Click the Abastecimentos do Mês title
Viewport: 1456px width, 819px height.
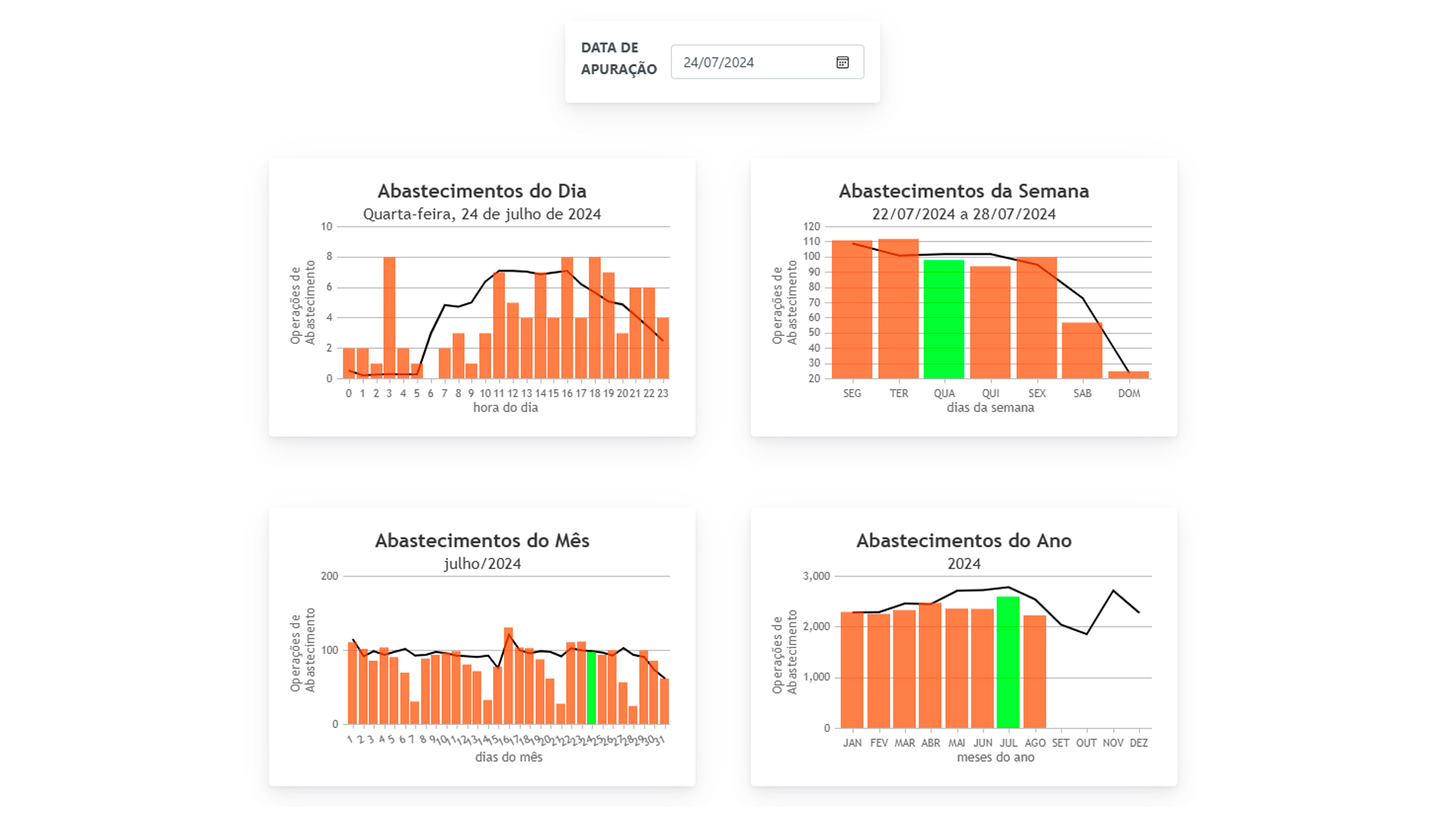click(x=482, y=541)
